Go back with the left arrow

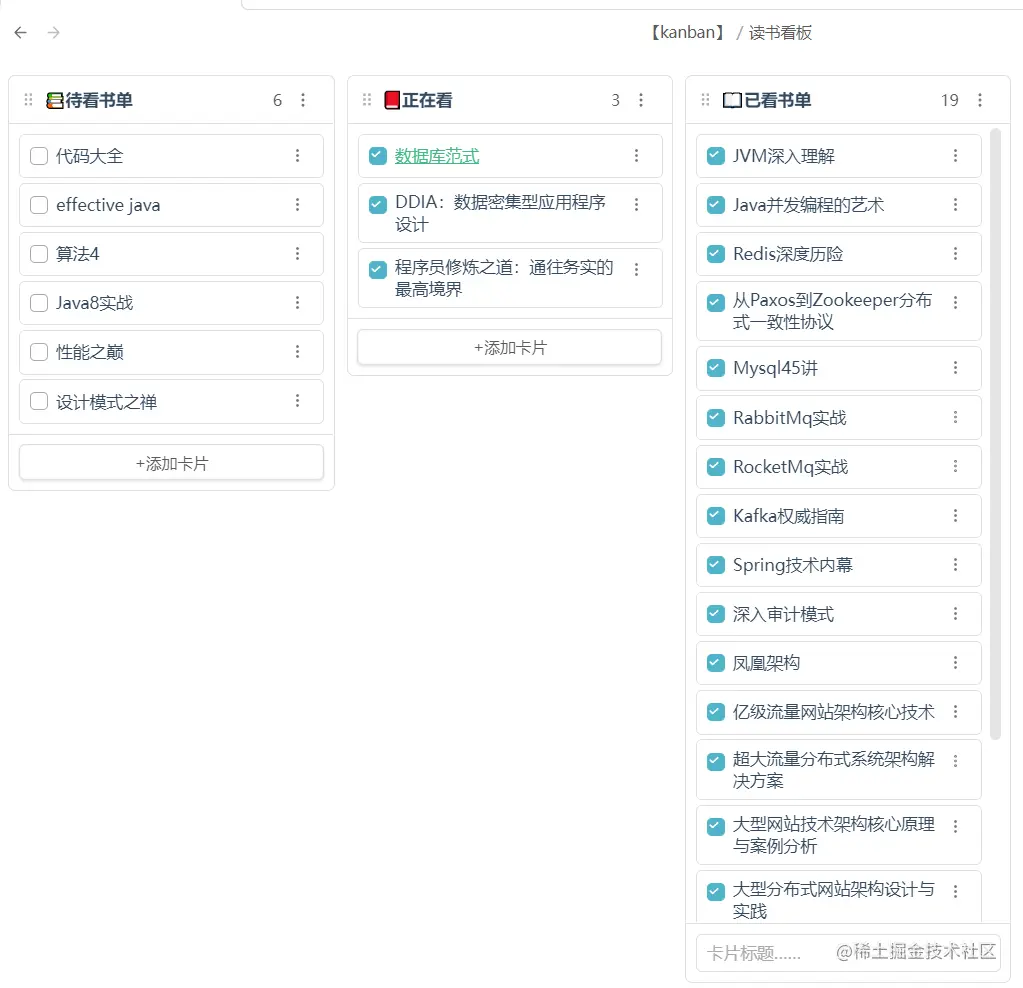[x=21, y=33]
